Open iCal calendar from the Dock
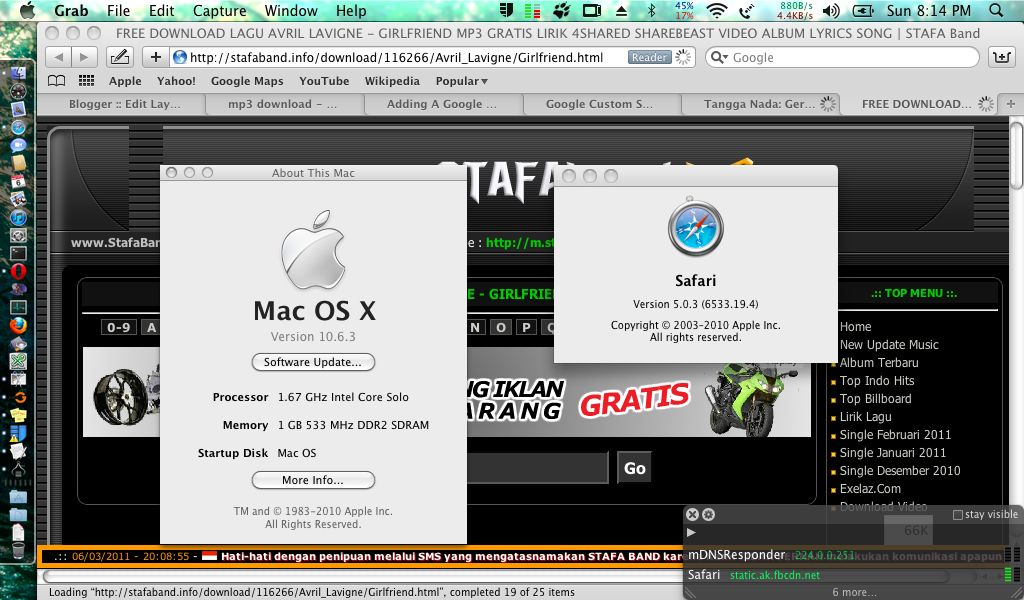The image size is (1024, 600). coord(18,181)
